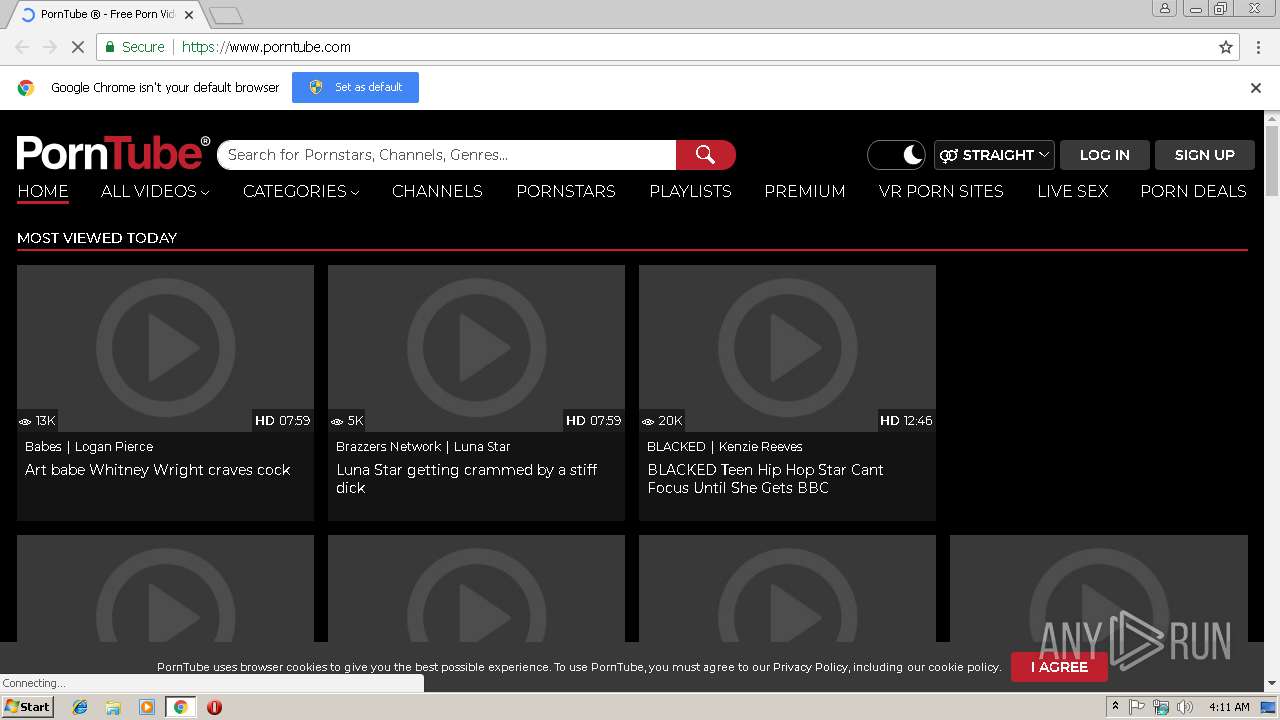Image resolution: width=1280 pixels, height=720 pixels.
Task: Click the Babes channel label
Action: pyautogui.click(x=43, y=447)
